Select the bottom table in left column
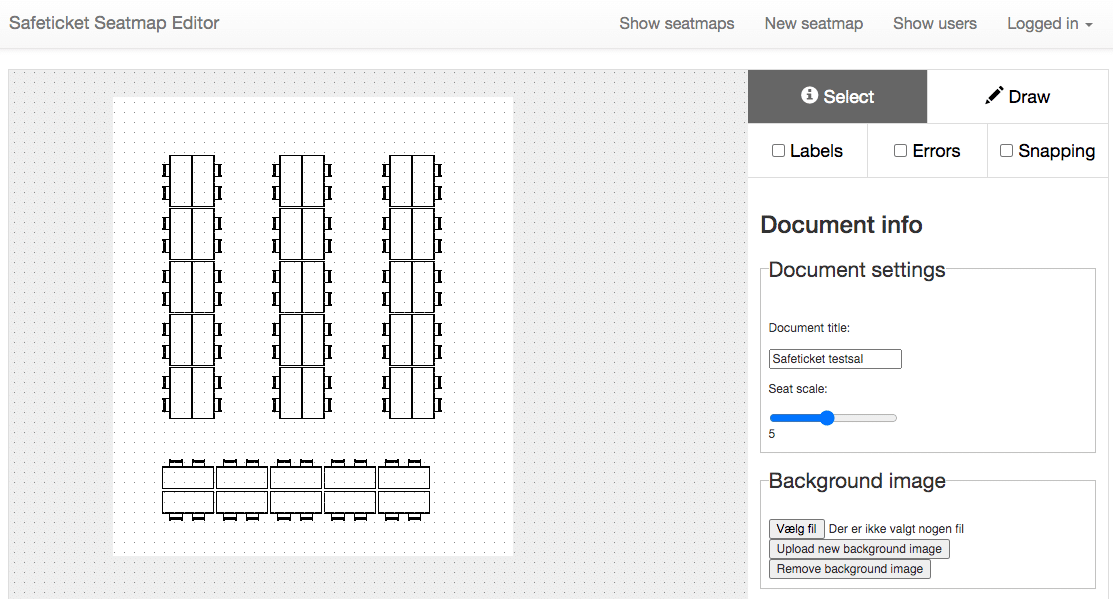Image resolution: width=1113 pixels, height=599 pixels. 192,392
